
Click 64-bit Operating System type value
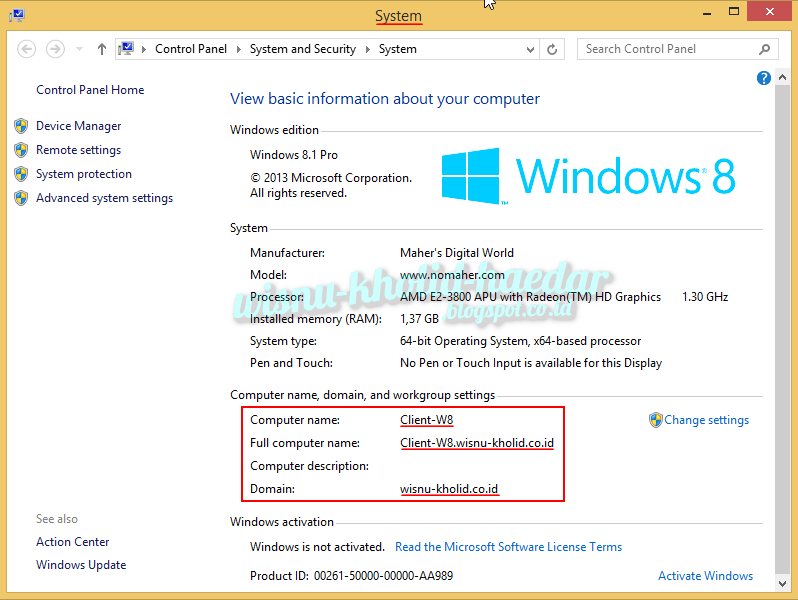coord(520,341)
